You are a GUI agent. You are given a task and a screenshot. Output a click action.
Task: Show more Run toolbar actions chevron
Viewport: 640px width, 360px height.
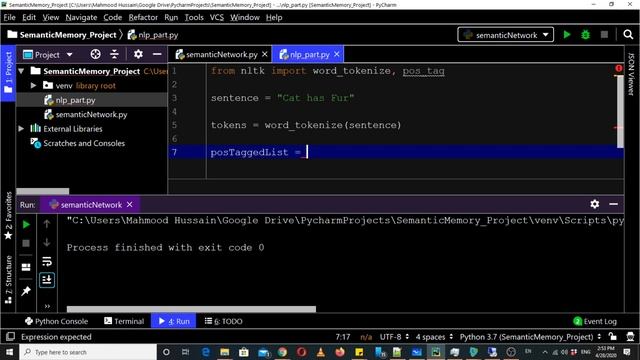tap(47, 306)
